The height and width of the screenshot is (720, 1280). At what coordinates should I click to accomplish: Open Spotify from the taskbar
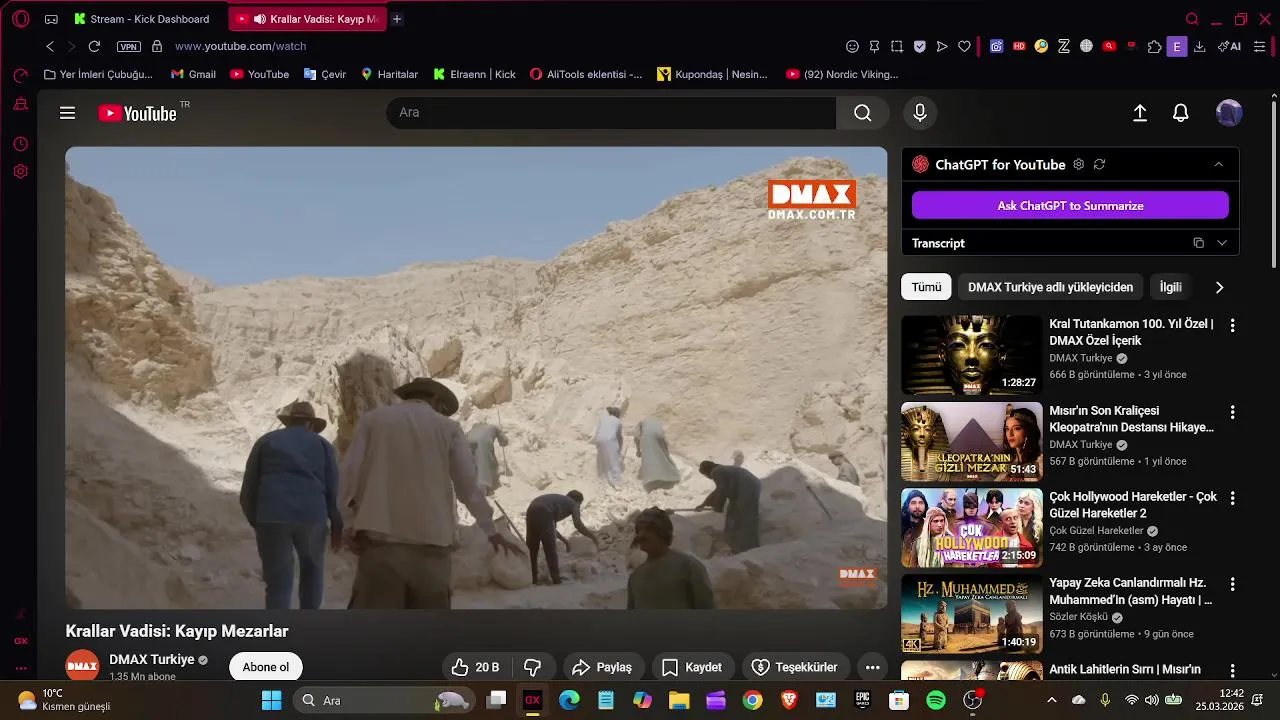[x=936, y=700]
